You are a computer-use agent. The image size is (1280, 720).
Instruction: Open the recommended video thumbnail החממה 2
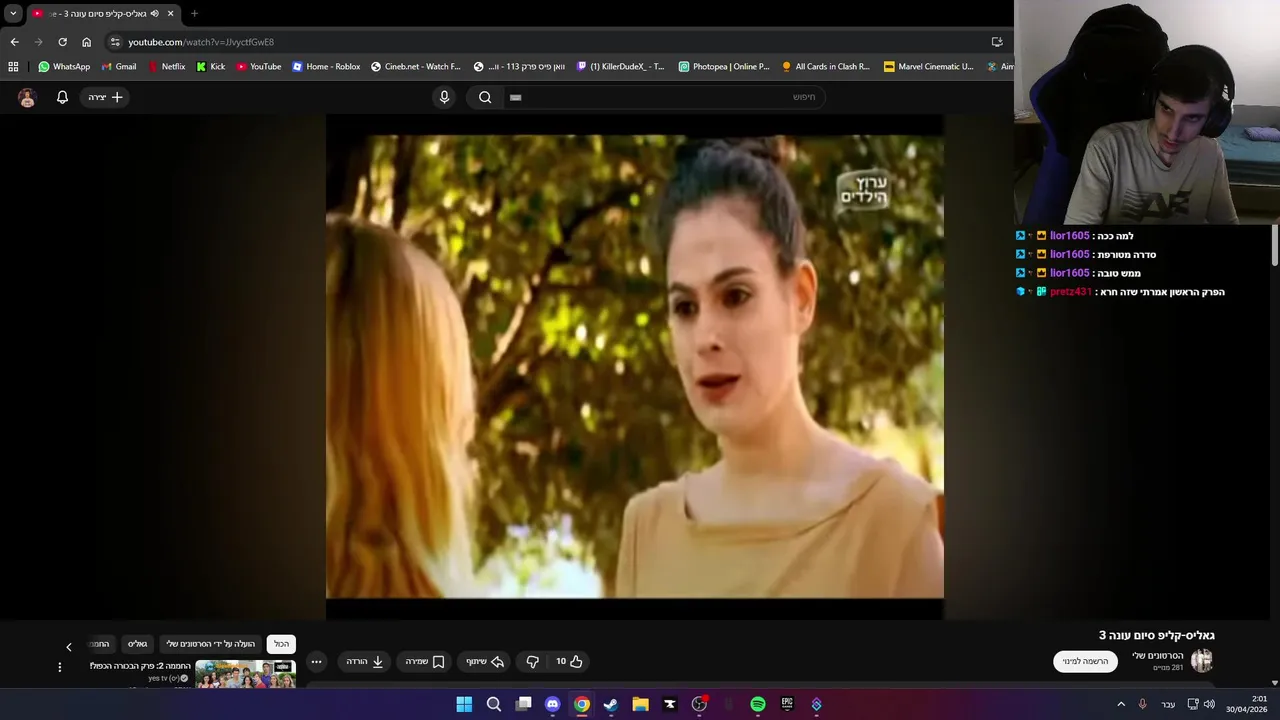[x=245, y=674]
